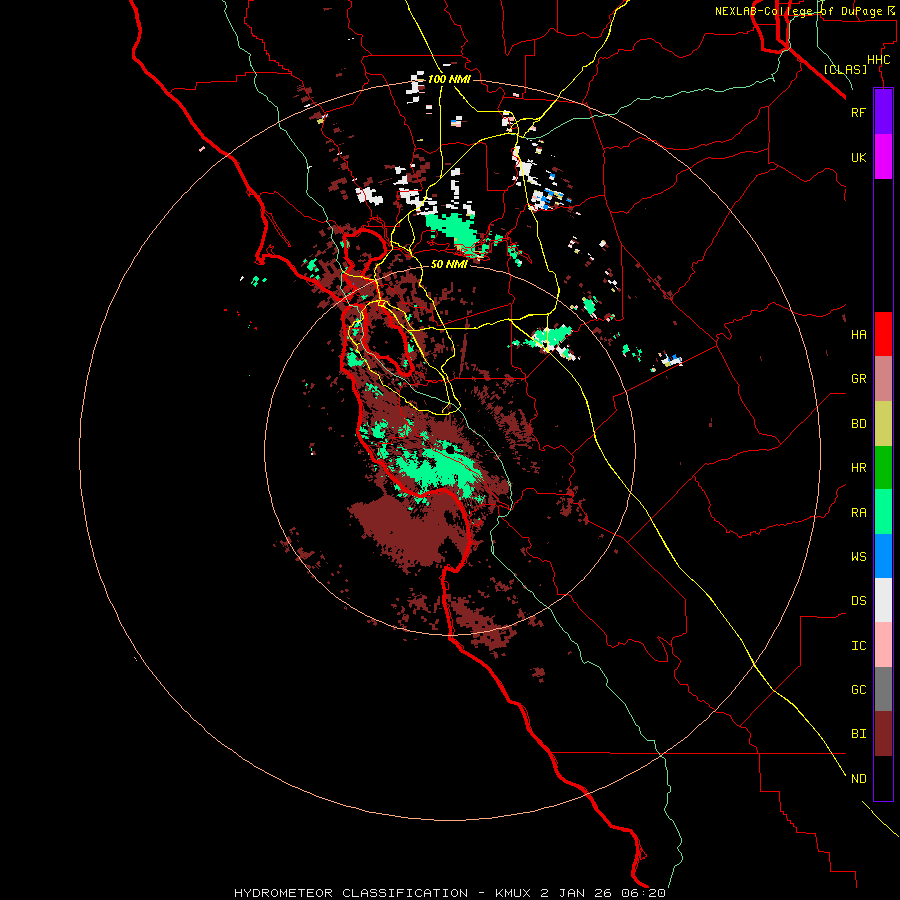This screenshot has width=900, height=900.
Task: Select the white DS legend swatch
Action: pyautogui.click(x=883, y=600)
